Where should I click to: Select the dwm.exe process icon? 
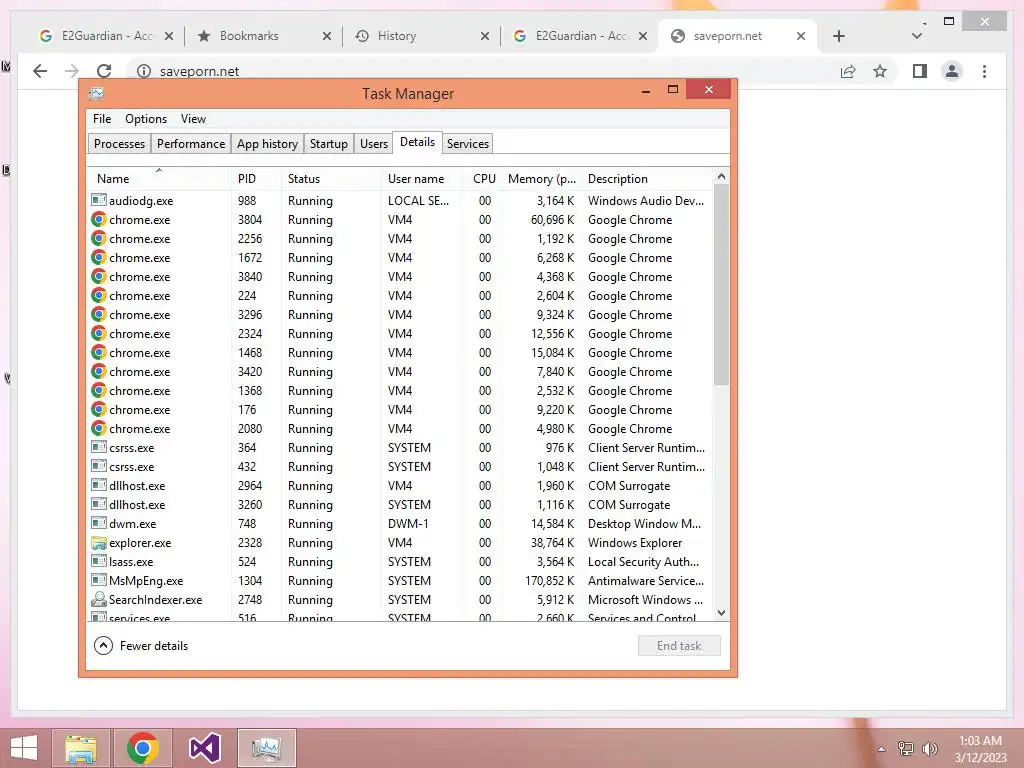pyautogui.click(x=99, y=523)
